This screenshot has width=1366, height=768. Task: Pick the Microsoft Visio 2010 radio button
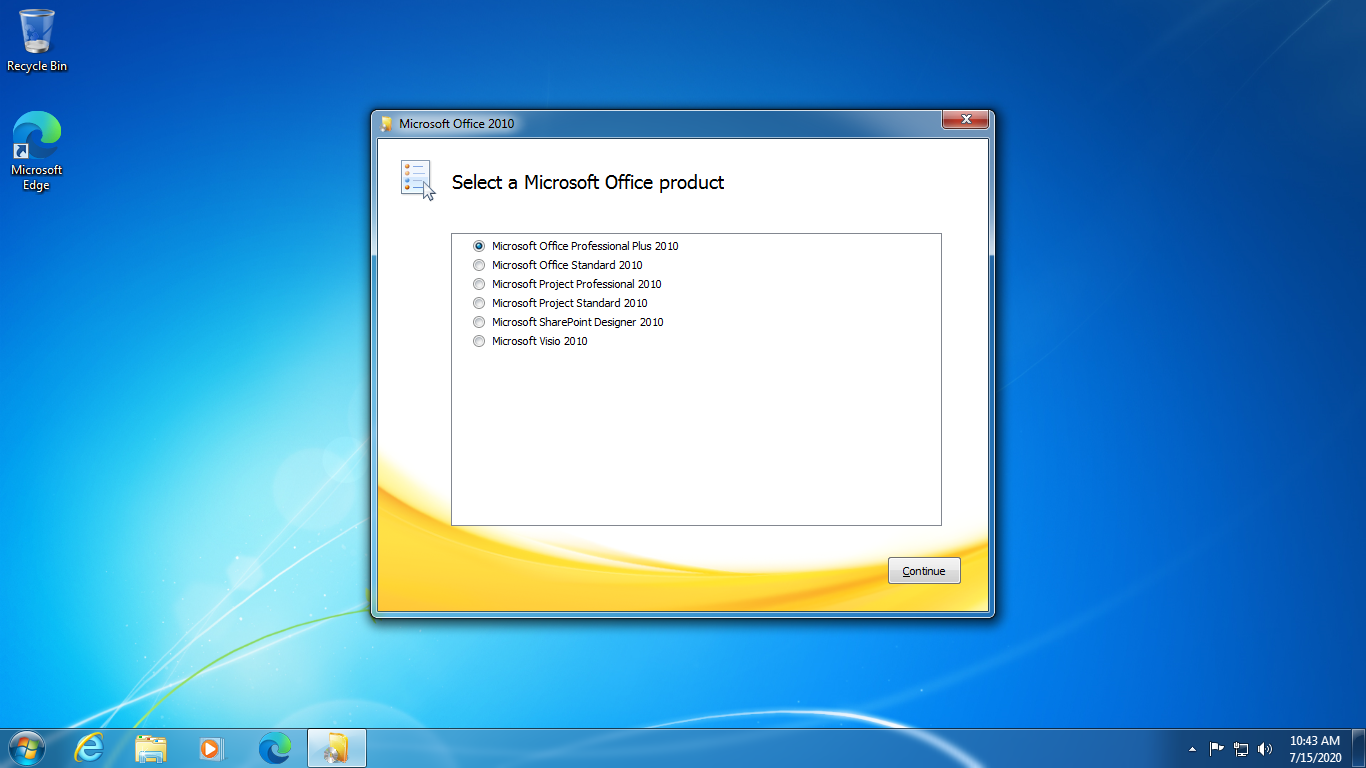[479, 341]
